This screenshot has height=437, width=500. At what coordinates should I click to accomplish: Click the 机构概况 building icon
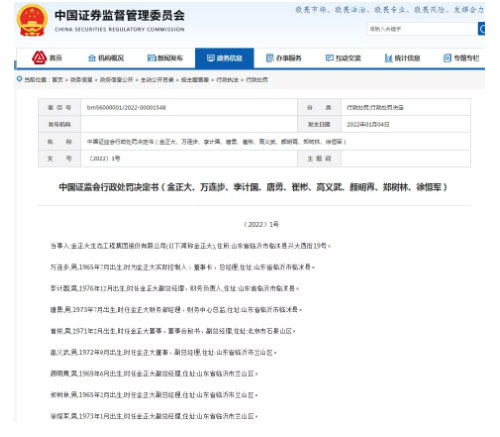coord(92,58)
